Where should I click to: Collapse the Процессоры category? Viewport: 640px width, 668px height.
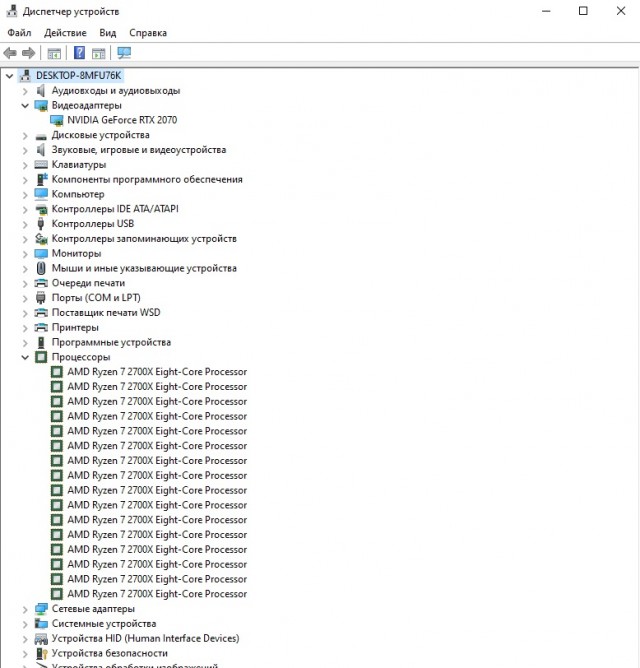click(25, 357)
